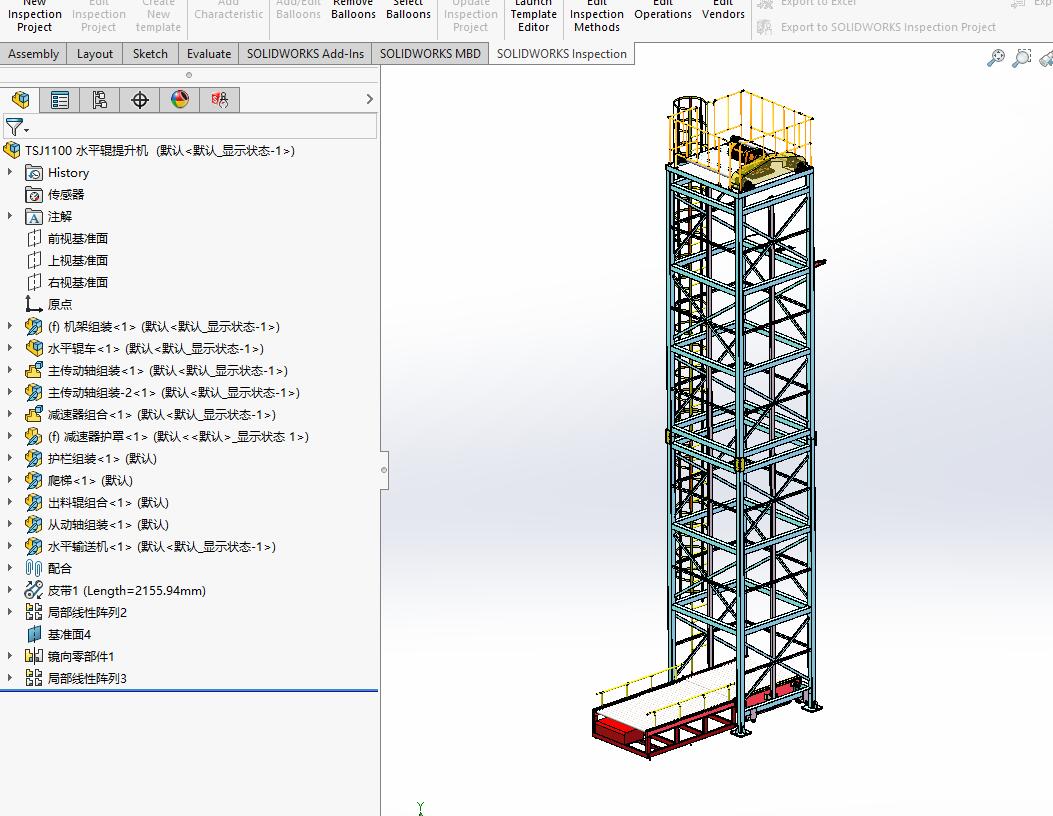Click the 注解 annotations icon

pos(34,217)
